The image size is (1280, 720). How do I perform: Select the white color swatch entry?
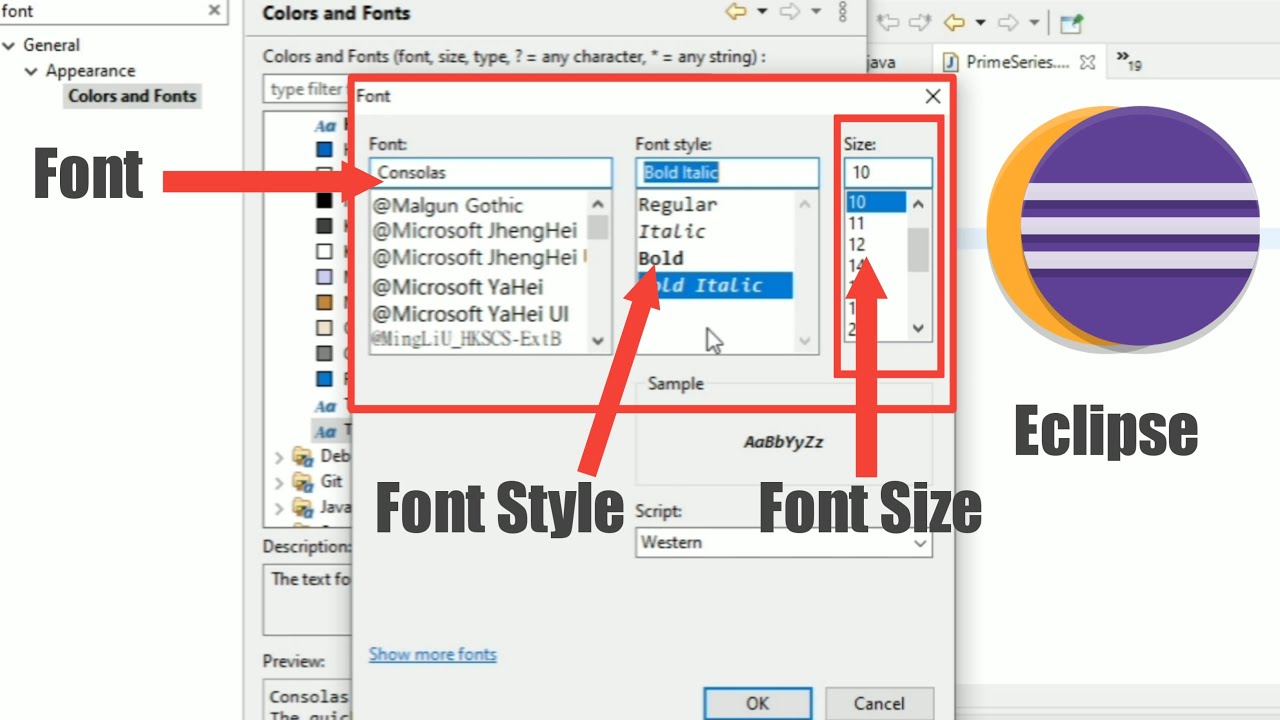click(324, 251)
